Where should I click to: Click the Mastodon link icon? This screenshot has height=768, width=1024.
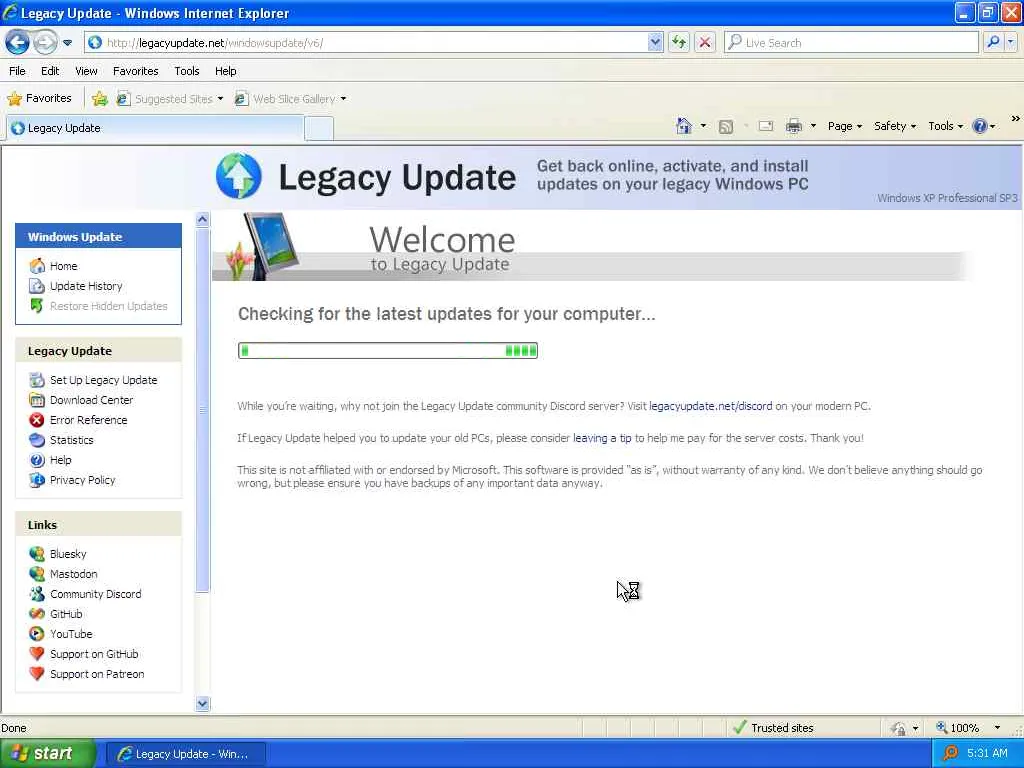[x=37, y=574]
